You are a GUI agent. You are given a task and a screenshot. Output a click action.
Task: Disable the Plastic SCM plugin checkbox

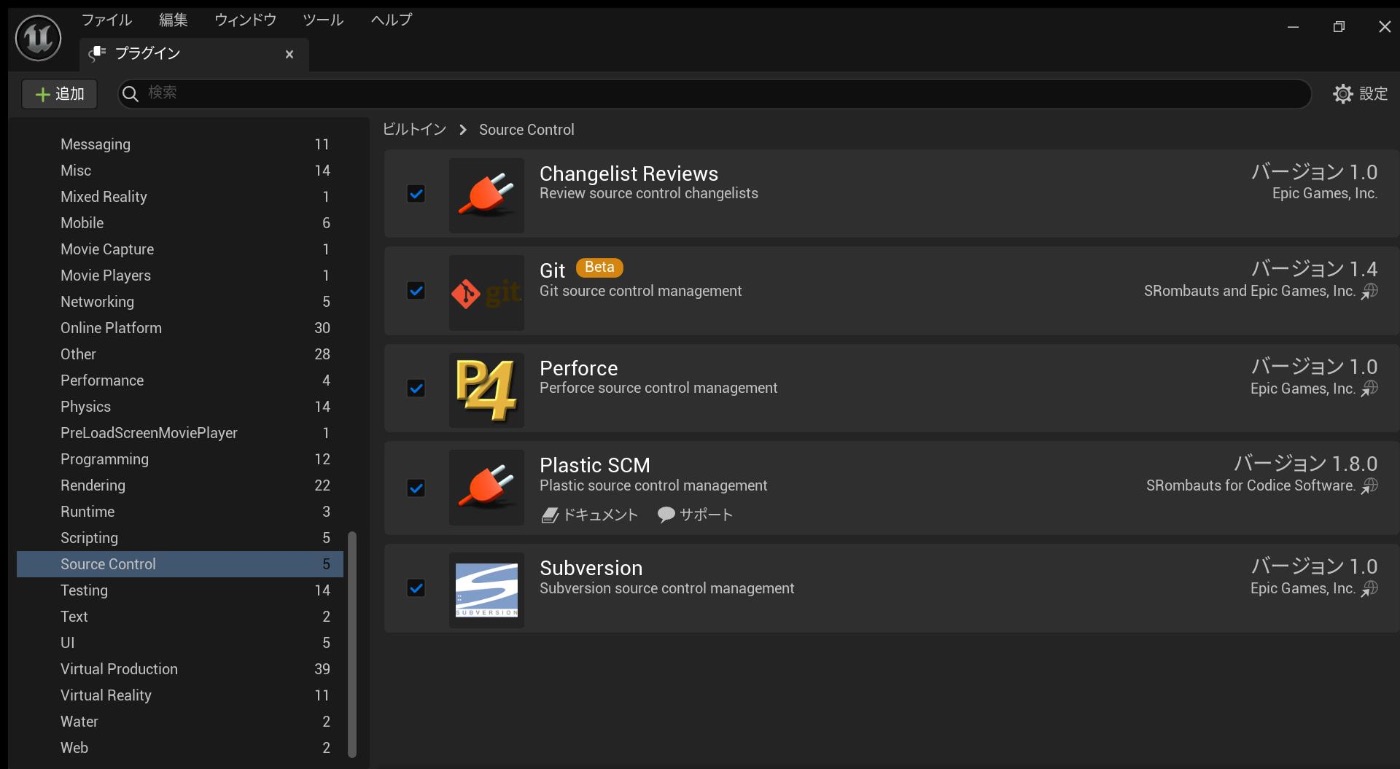[x=416, y=488]
